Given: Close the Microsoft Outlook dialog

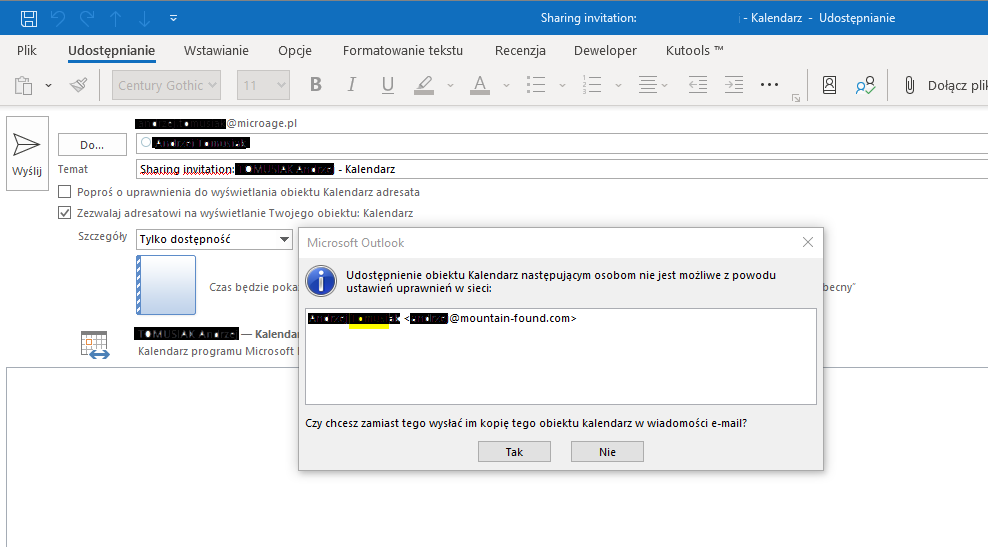Looking at the screenshot, I should click(x=808, y=242).
